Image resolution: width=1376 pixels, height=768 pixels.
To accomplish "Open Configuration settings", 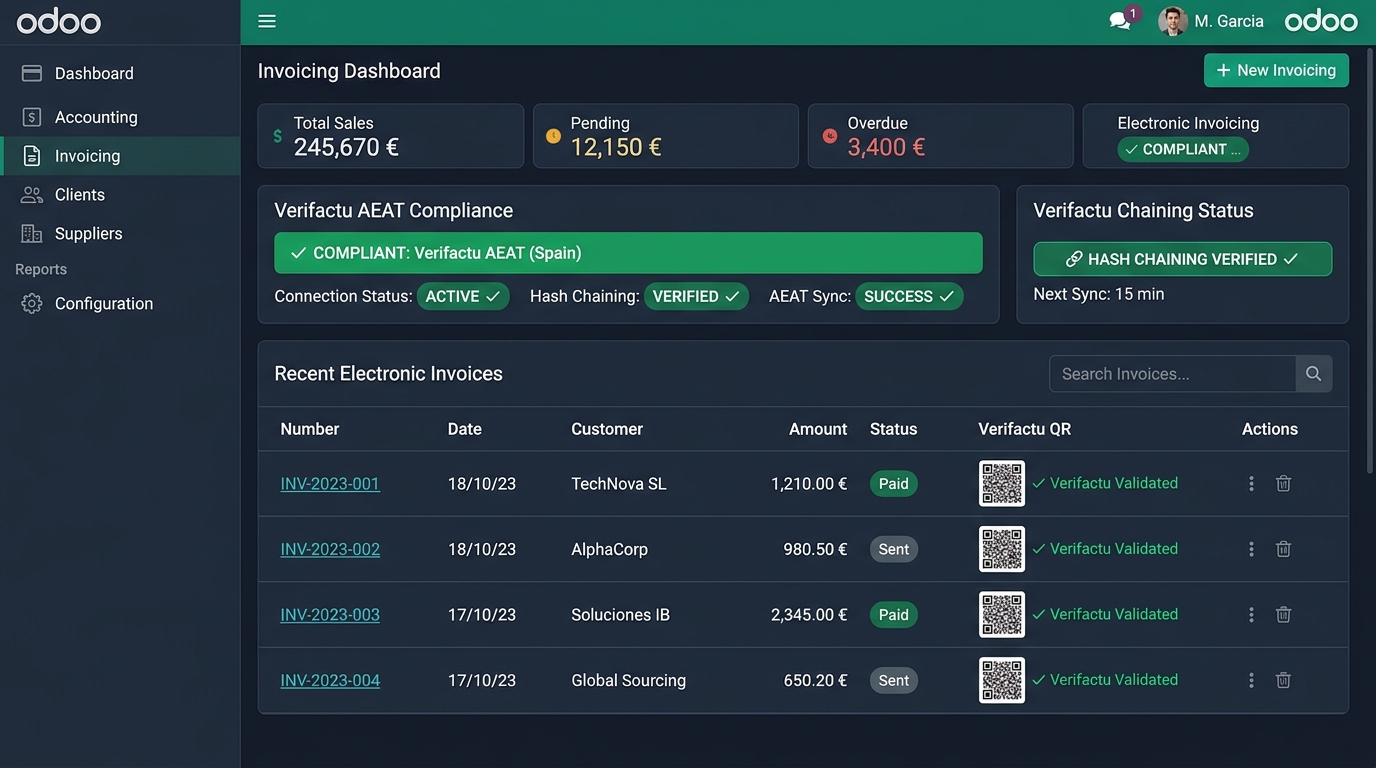I will point(120,304).
